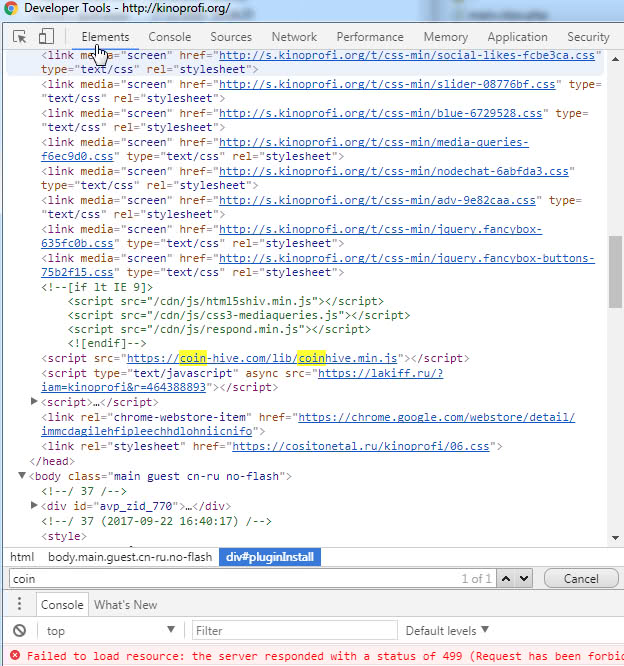
Task: Open the Network tab
Action: 294,37
